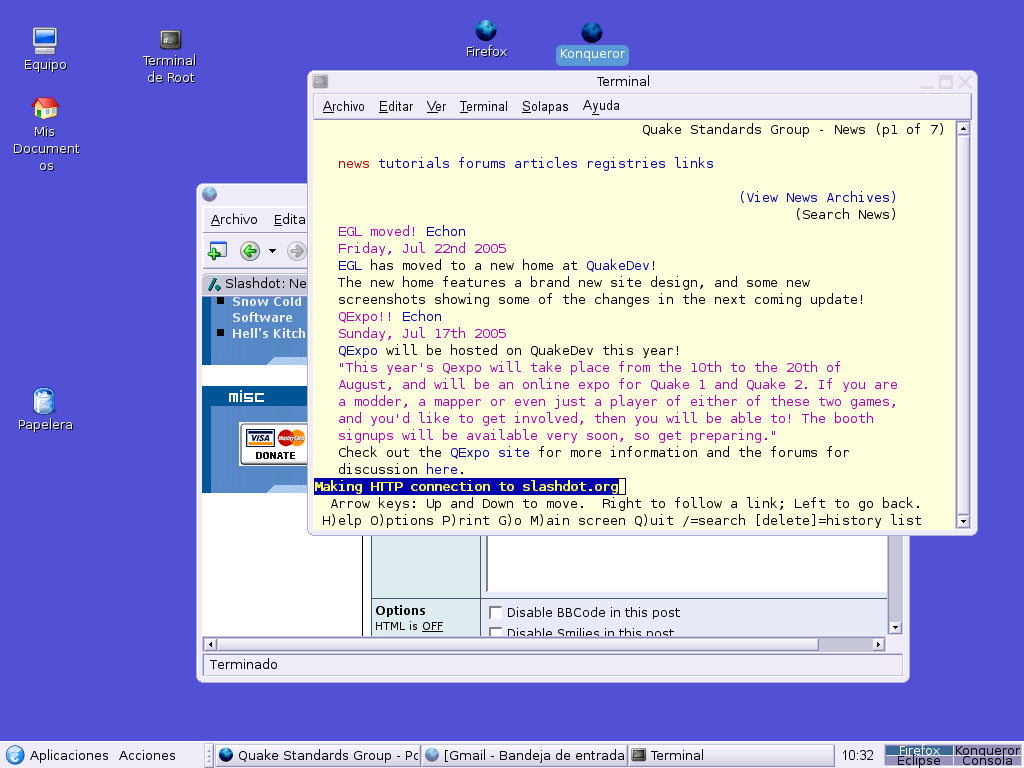The image size is (1024, 768).
Task: Open back history dropdown arrow in Konqueror
Action: (272, 251)
